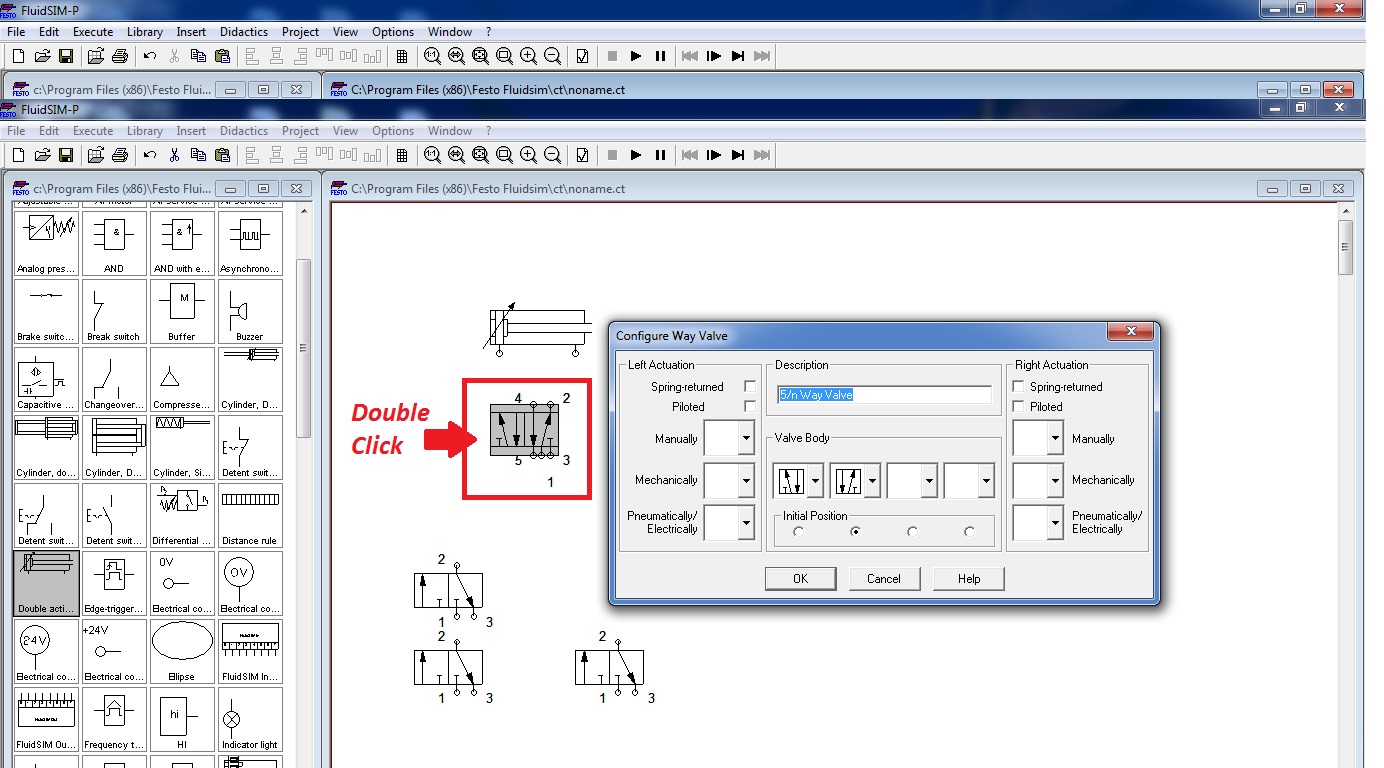Click Cancel in Configure Way Valve dialog
Image resolution: width=1384 pixels, height=768 pixels.
[x=884, y=579]
